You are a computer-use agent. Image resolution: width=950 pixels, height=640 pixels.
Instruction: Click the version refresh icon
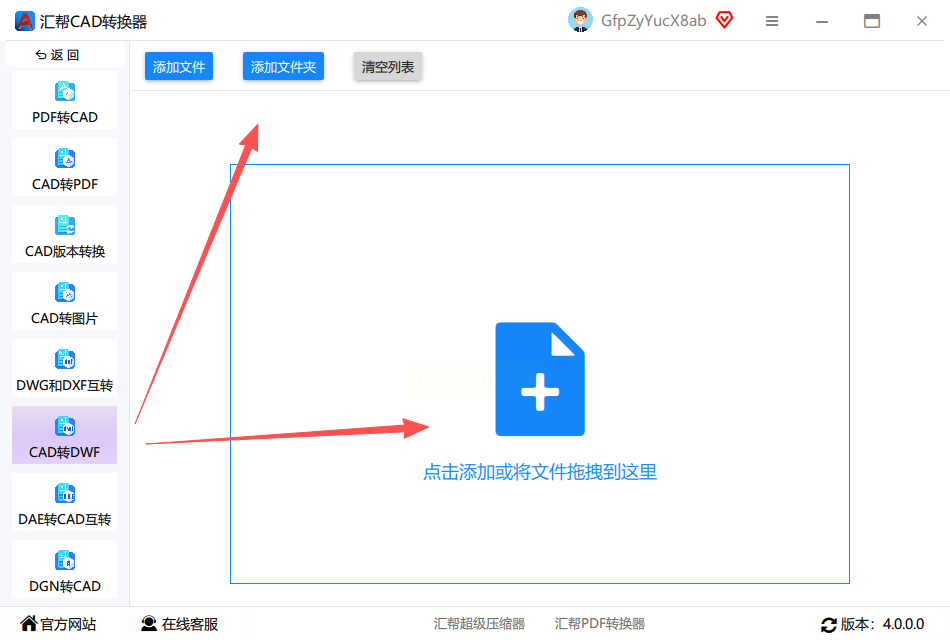[828, 625]
